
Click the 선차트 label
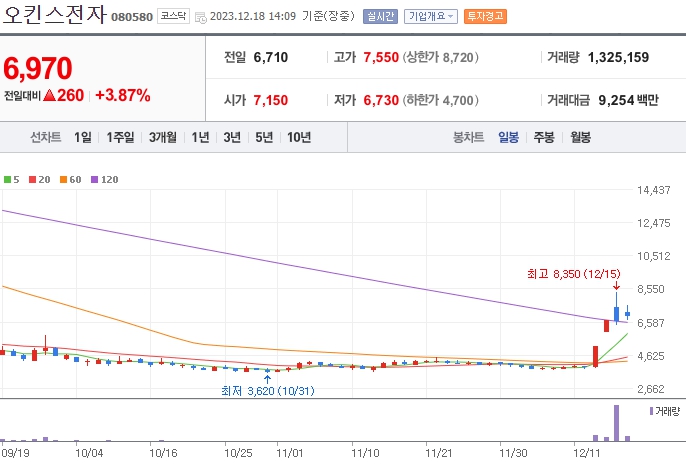[x=46, y=137]
